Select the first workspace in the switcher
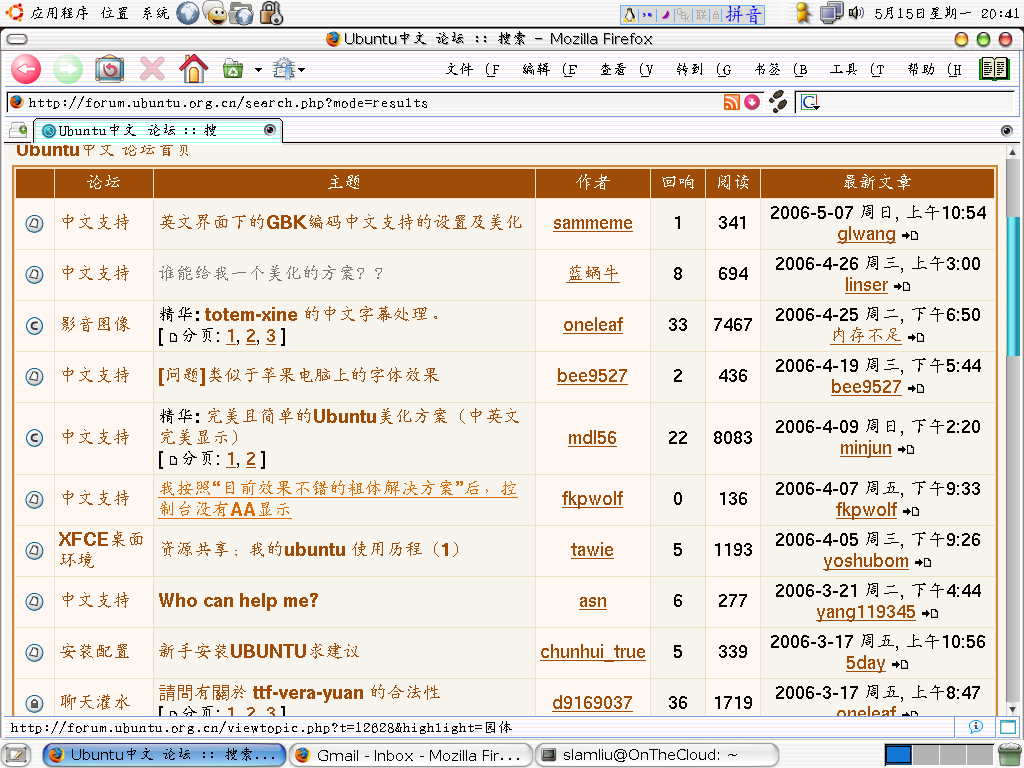The image size is (1024, 768). [898, 756]
